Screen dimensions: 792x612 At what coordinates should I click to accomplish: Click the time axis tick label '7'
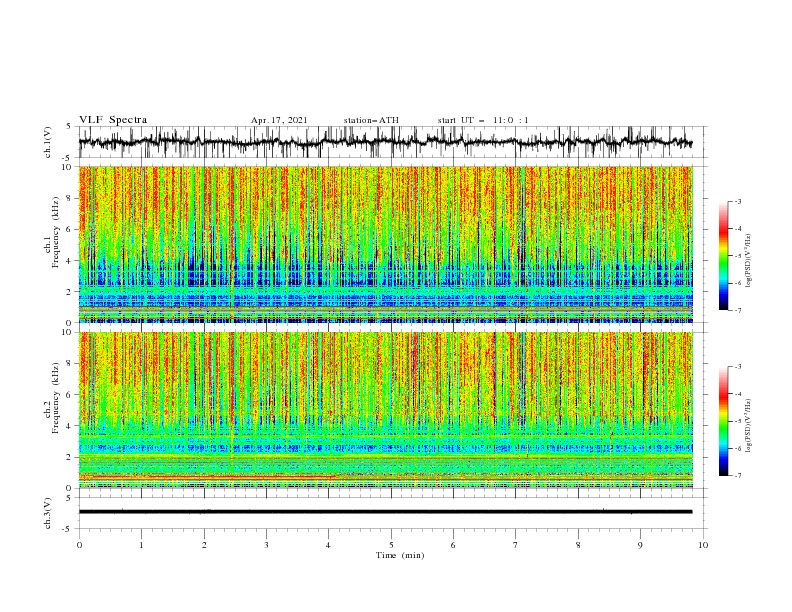pyautogui.click(x=516, y=545)
